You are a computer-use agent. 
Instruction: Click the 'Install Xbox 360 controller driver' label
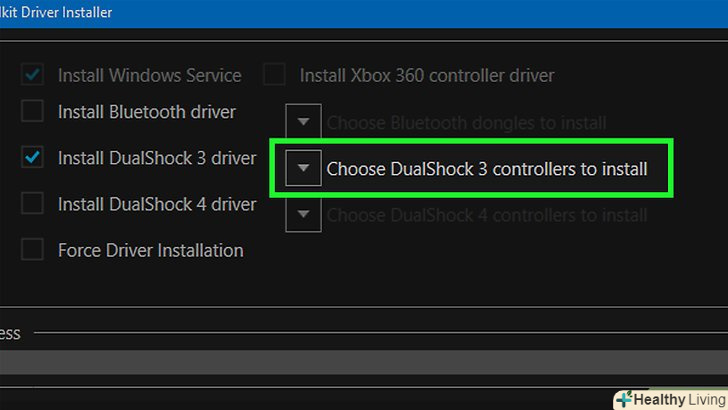(x=427, y=75)
